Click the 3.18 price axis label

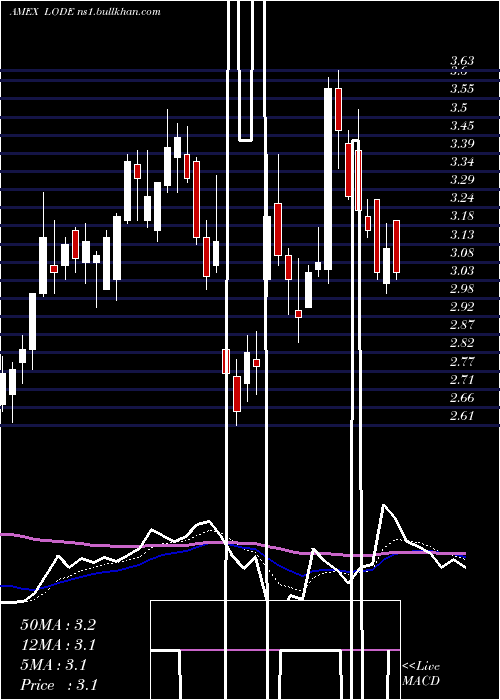[x=462, y=216]
